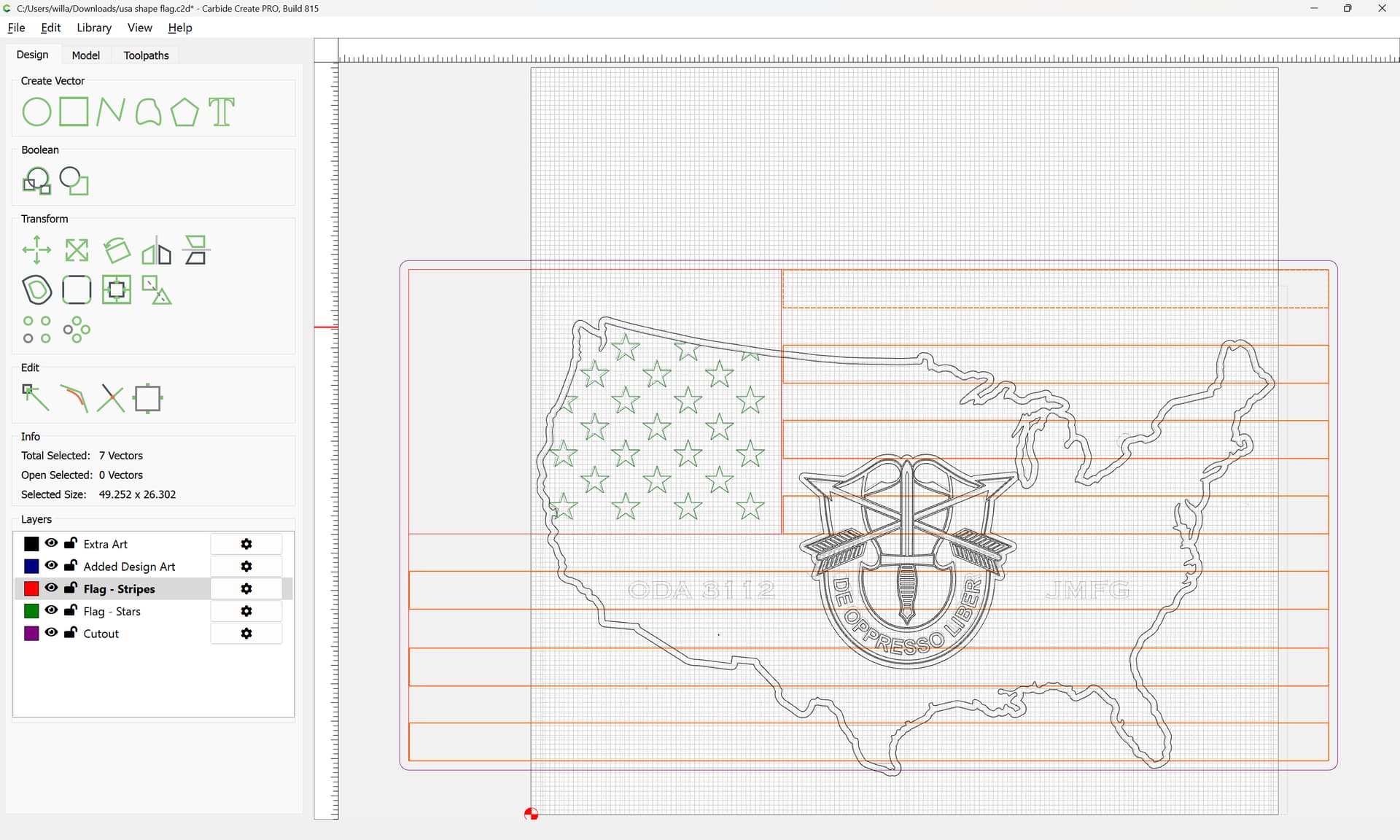The width and height of the screenshot is (1400, 840).
Task: Open settings gear for Extra Art layer
Action: 246,544
